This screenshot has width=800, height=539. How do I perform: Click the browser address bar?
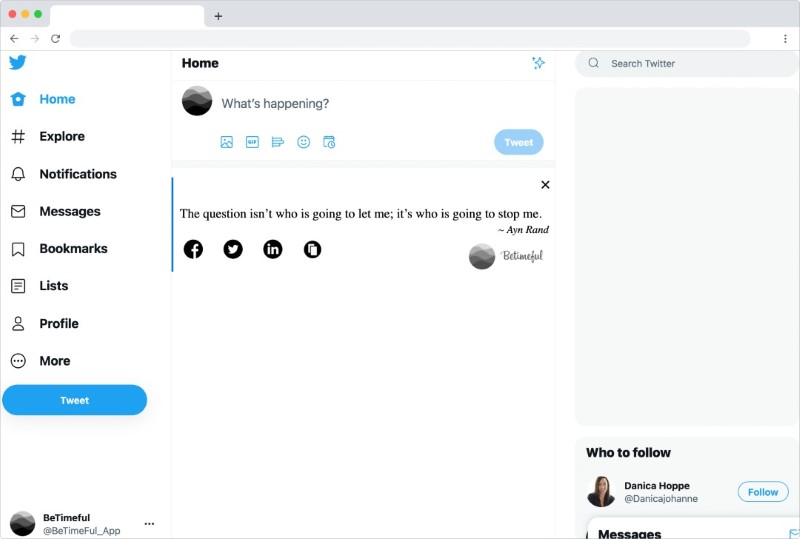(410, 38)
